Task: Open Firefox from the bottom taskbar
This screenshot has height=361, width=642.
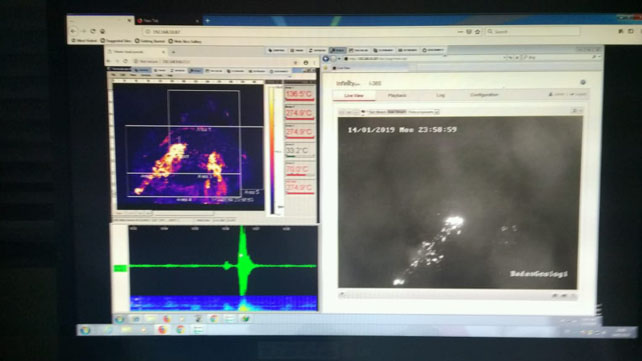Action: [163, 330]
